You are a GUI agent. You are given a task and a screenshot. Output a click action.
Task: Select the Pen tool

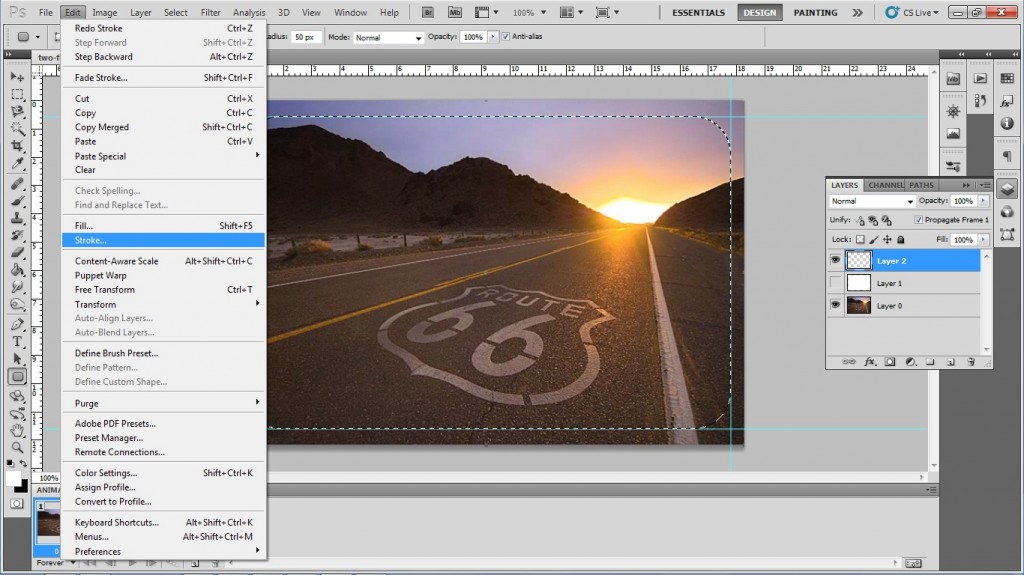[17, 325]
